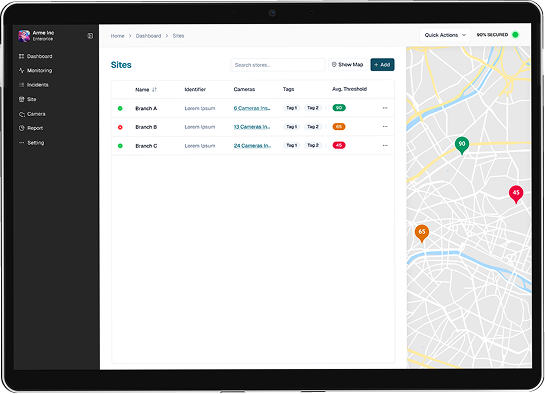Screen dimensions: 545x394
Task: Click the red 45 map pin
Action: (x=516, y=194)
